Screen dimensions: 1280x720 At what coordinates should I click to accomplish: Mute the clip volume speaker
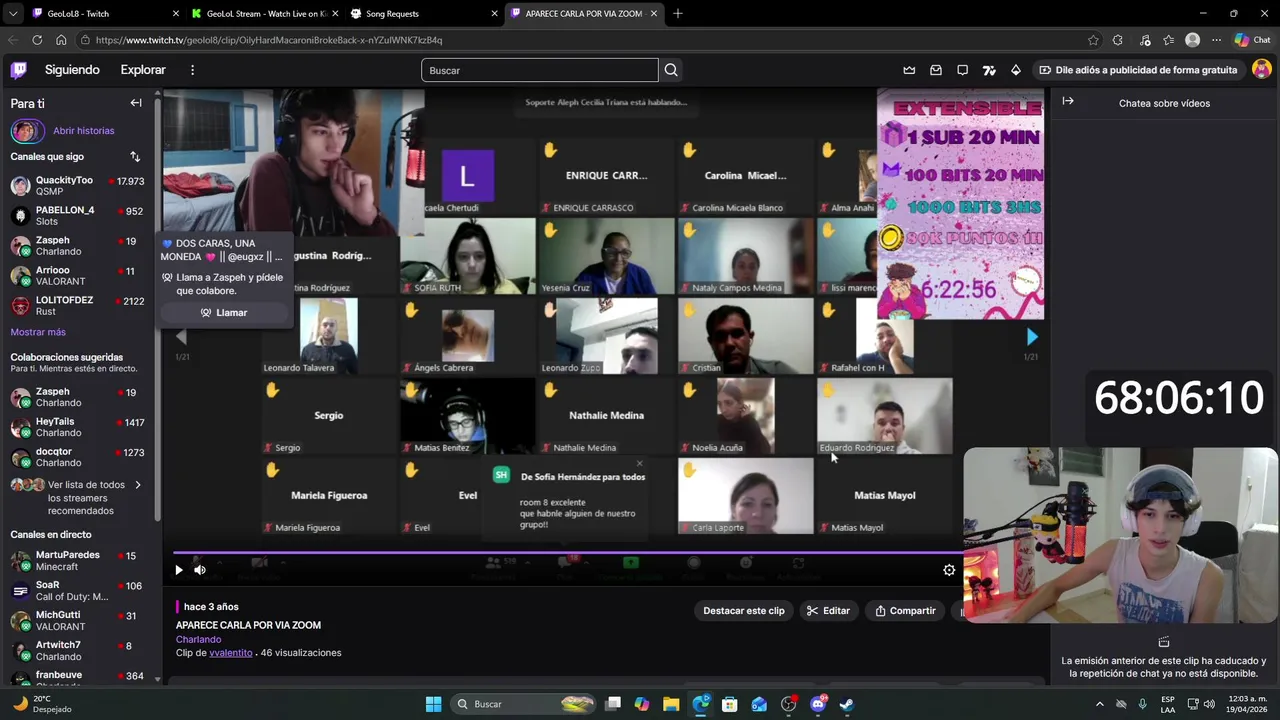point(200,570)
